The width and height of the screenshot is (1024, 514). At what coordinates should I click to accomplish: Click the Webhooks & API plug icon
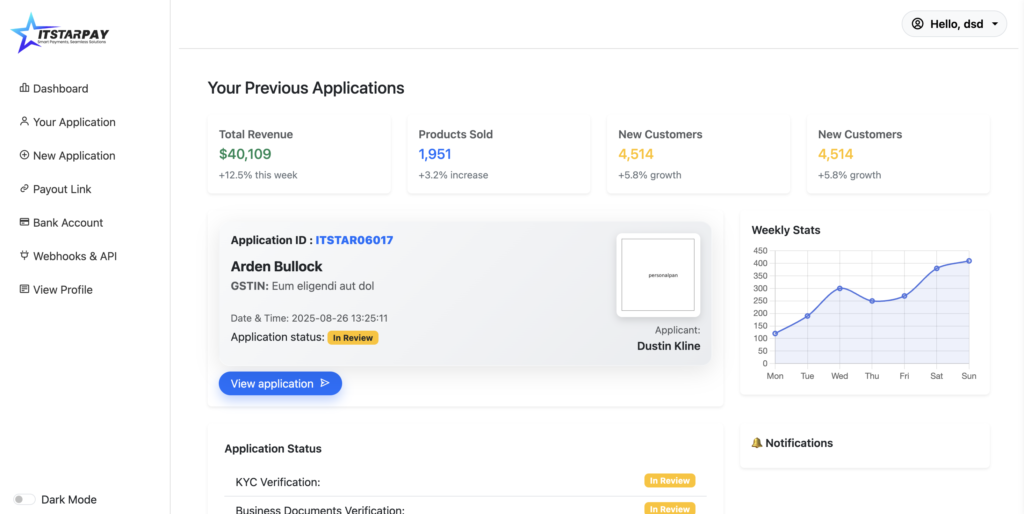point(24,256)
